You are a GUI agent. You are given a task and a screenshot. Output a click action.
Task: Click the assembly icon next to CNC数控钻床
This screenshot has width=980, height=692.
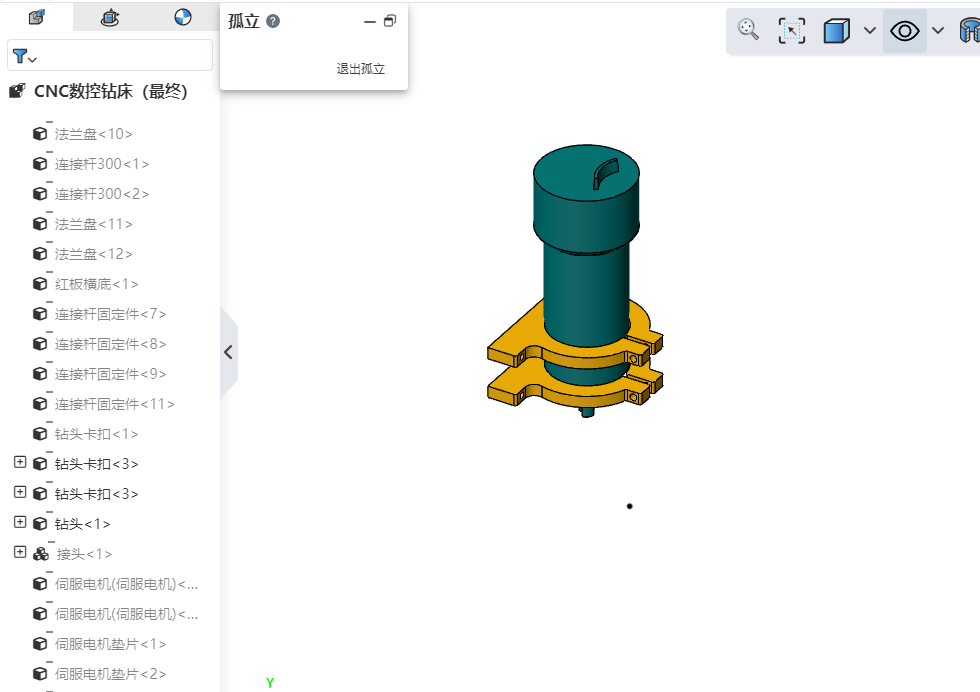(x=18, y=91)
